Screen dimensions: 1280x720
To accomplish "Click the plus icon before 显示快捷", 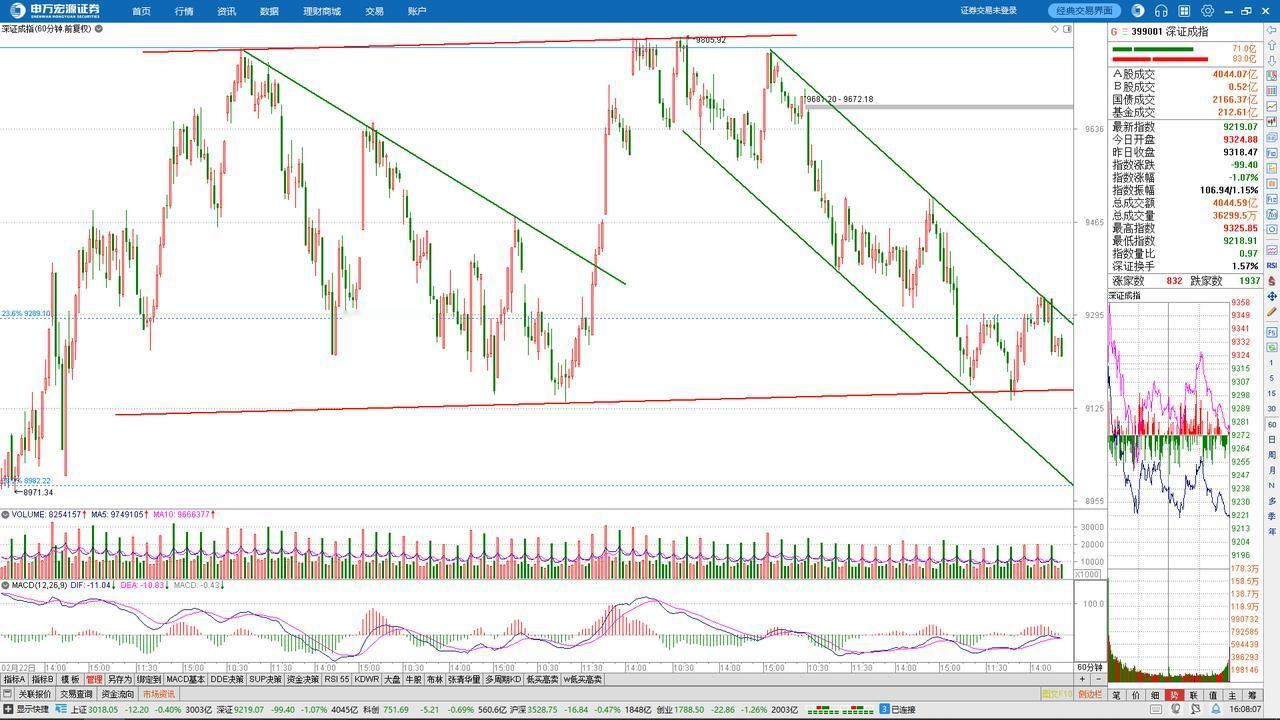I will (x=8, y=709).
